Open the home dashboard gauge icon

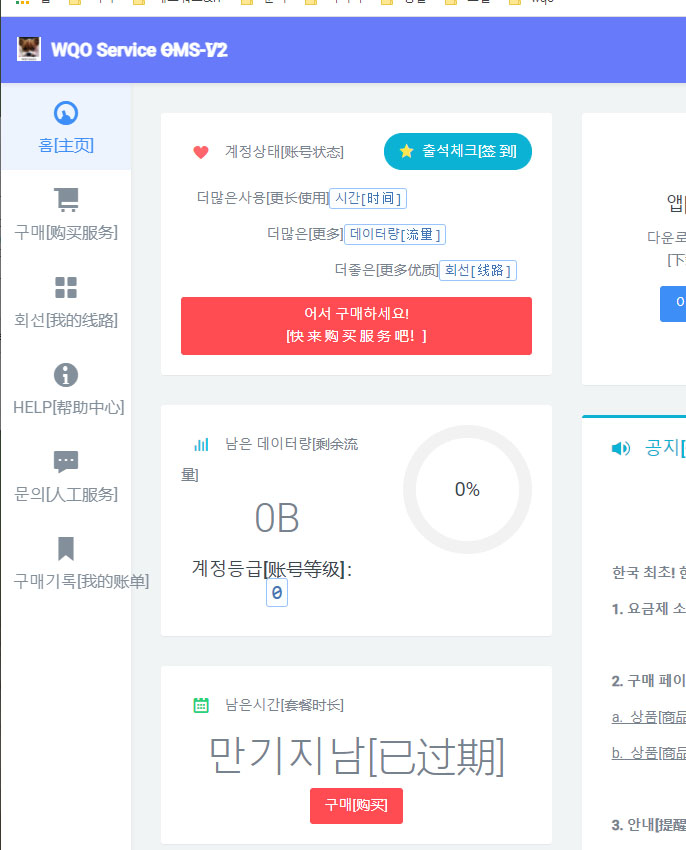tap(66, 113)
